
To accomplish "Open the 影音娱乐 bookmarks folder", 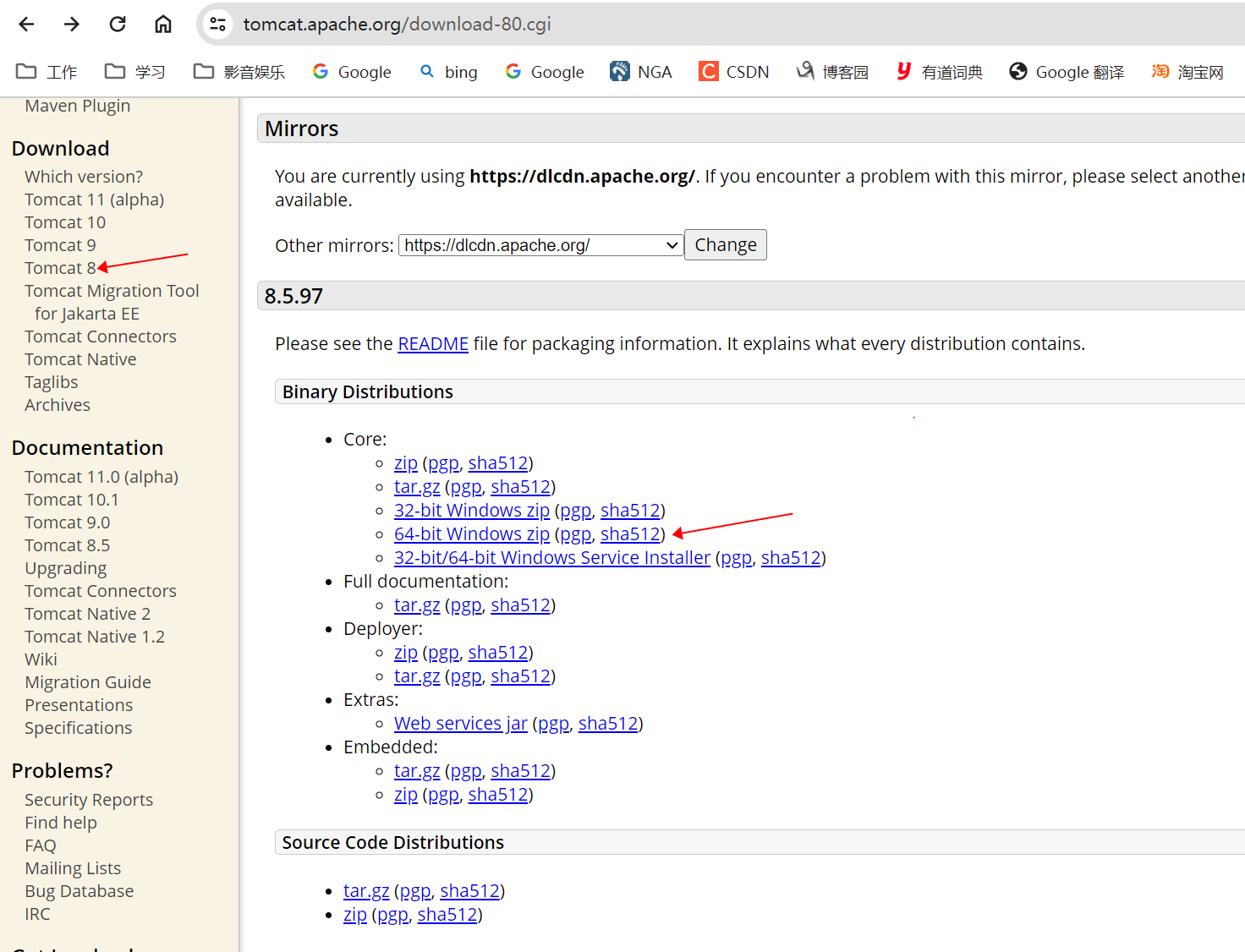I will click(239, 72).
